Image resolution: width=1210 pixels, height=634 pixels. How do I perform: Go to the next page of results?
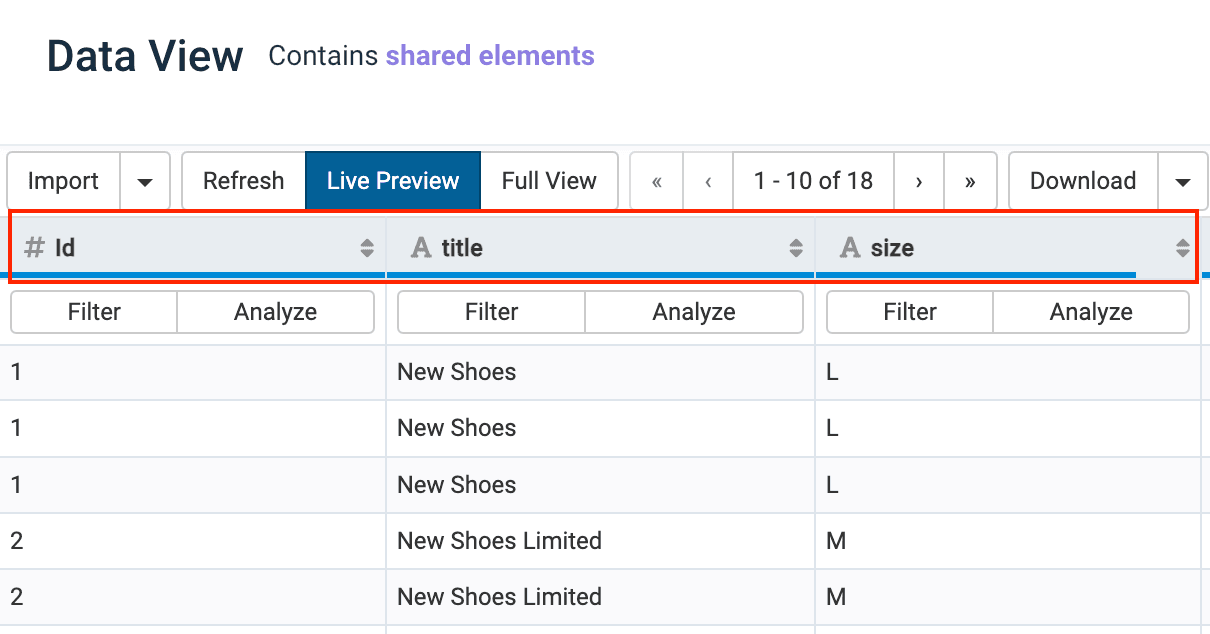tap(919, 181)
